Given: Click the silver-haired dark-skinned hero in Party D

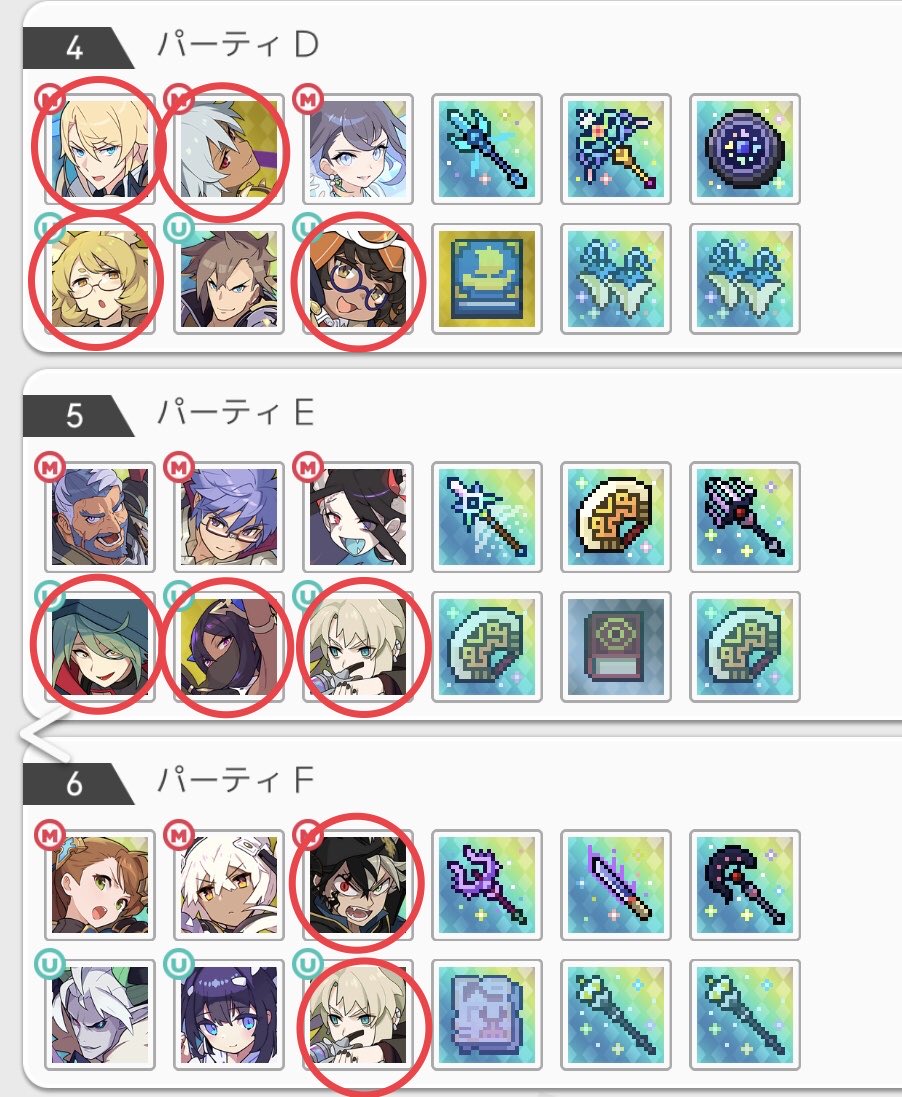Looking at the screenshot, I should tap(229, 149).
